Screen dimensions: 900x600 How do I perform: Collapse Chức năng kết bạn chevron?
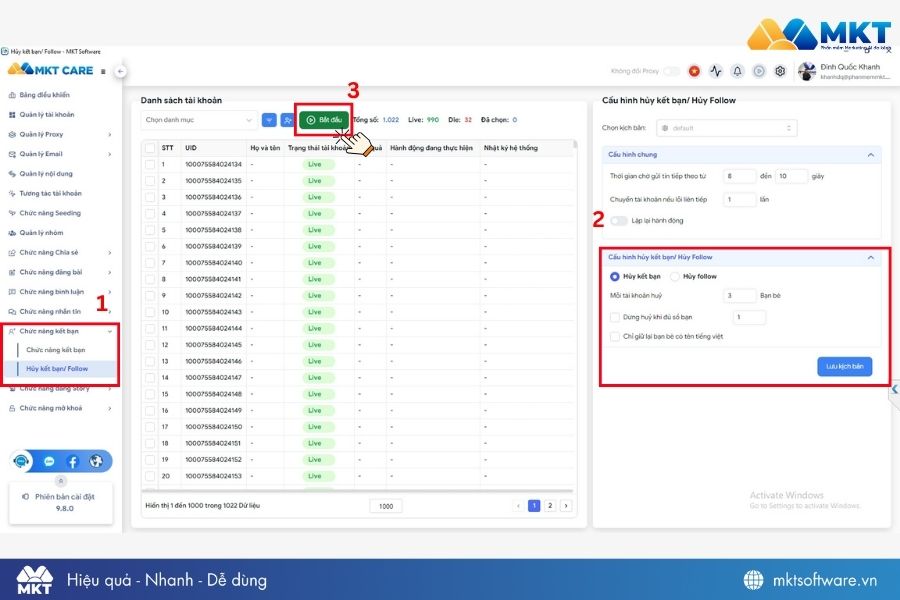(110, 331)
